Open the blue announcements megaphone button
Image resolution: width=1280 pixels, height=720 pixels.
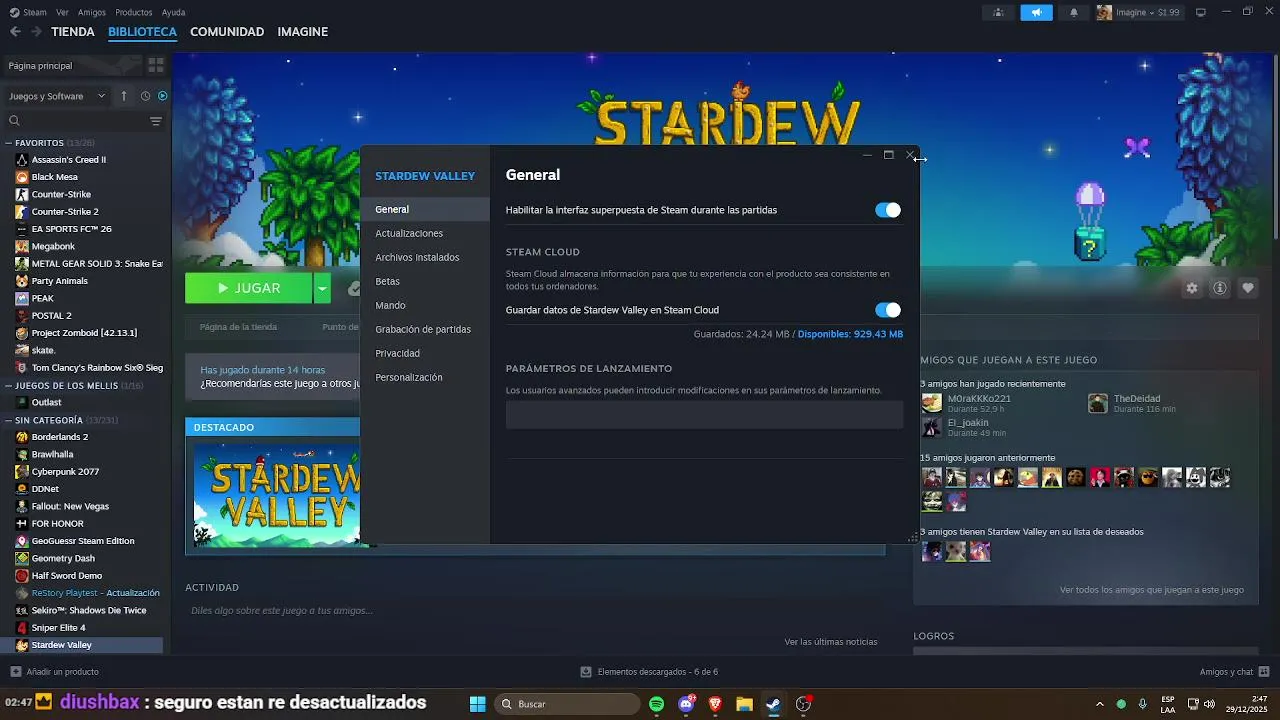click(x=1036, y=12)
